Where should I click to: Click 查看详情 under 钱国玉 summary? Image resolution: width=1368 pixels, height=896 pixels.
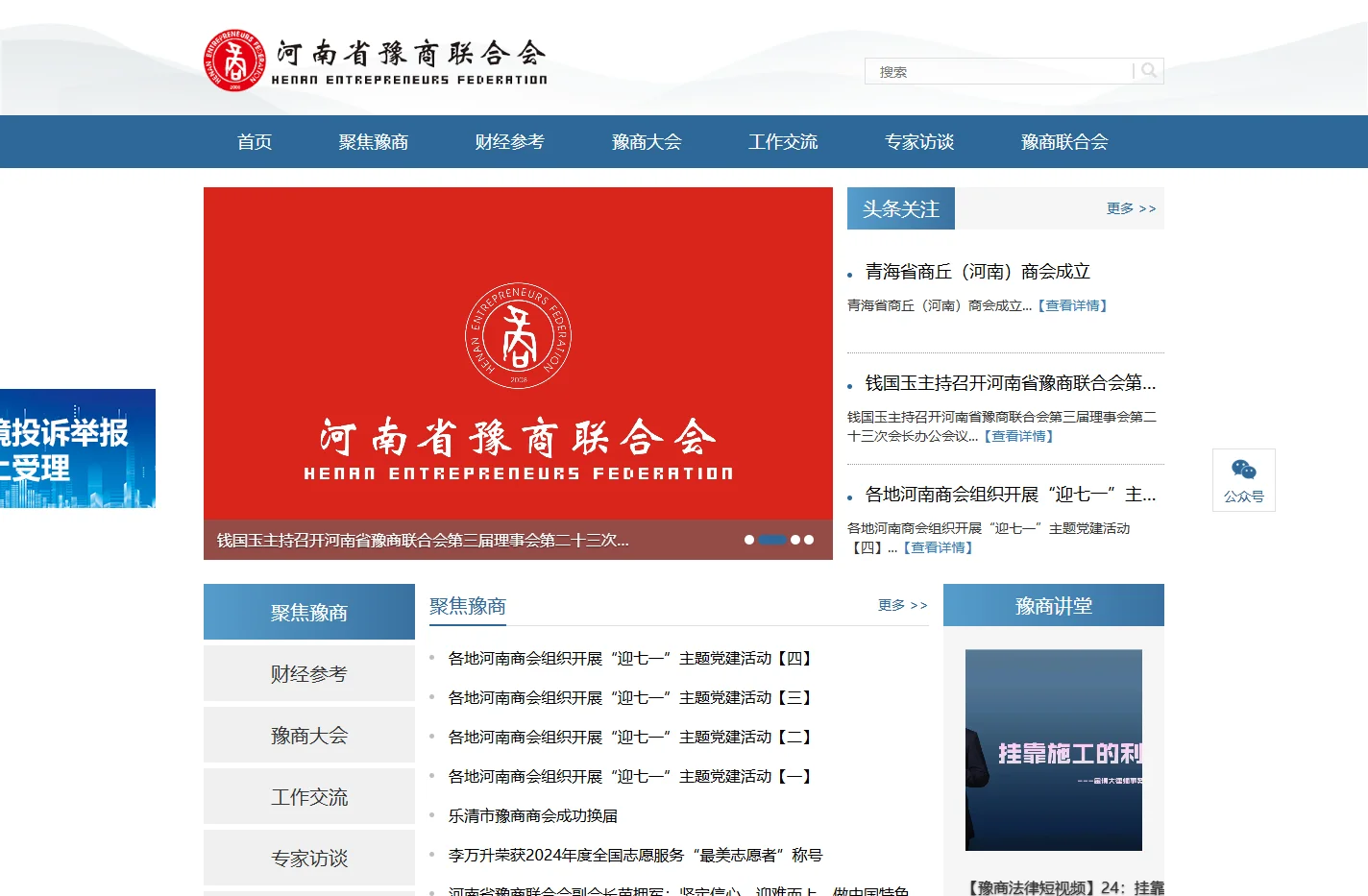click(1018, 436)
